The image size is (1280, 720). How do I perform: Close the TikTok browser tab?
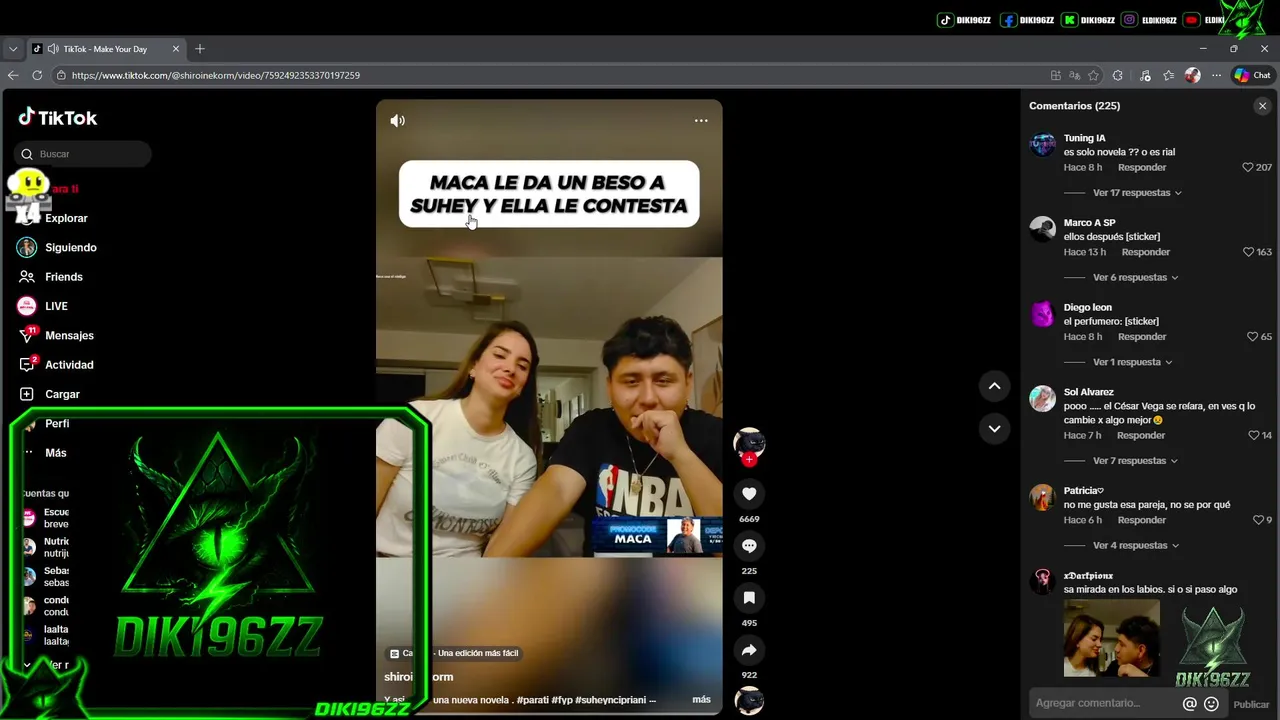point(176,49)
